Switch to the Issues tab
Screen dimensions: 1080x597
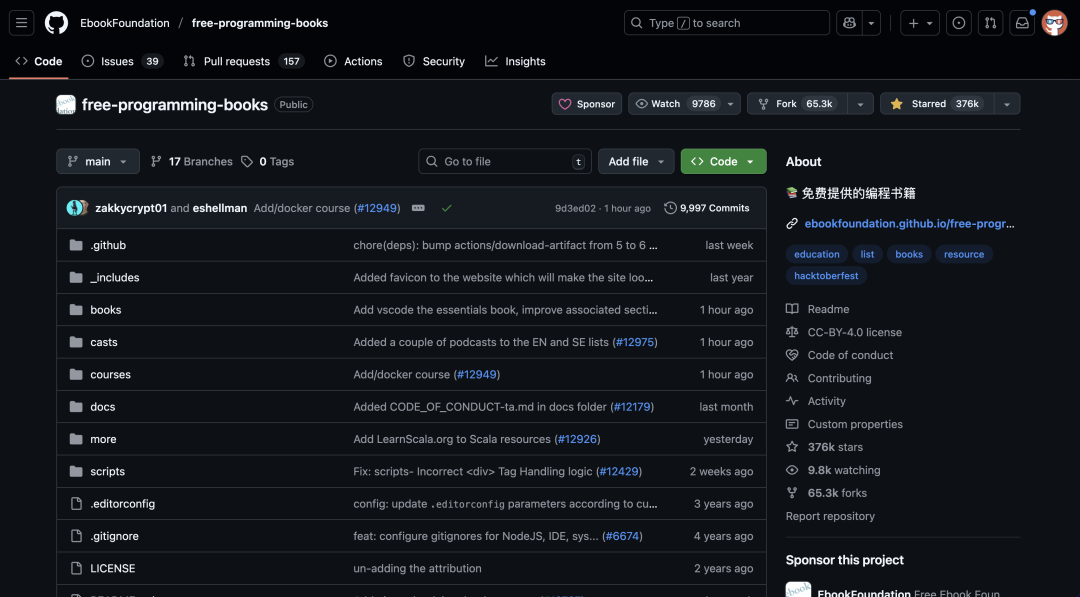122,61
